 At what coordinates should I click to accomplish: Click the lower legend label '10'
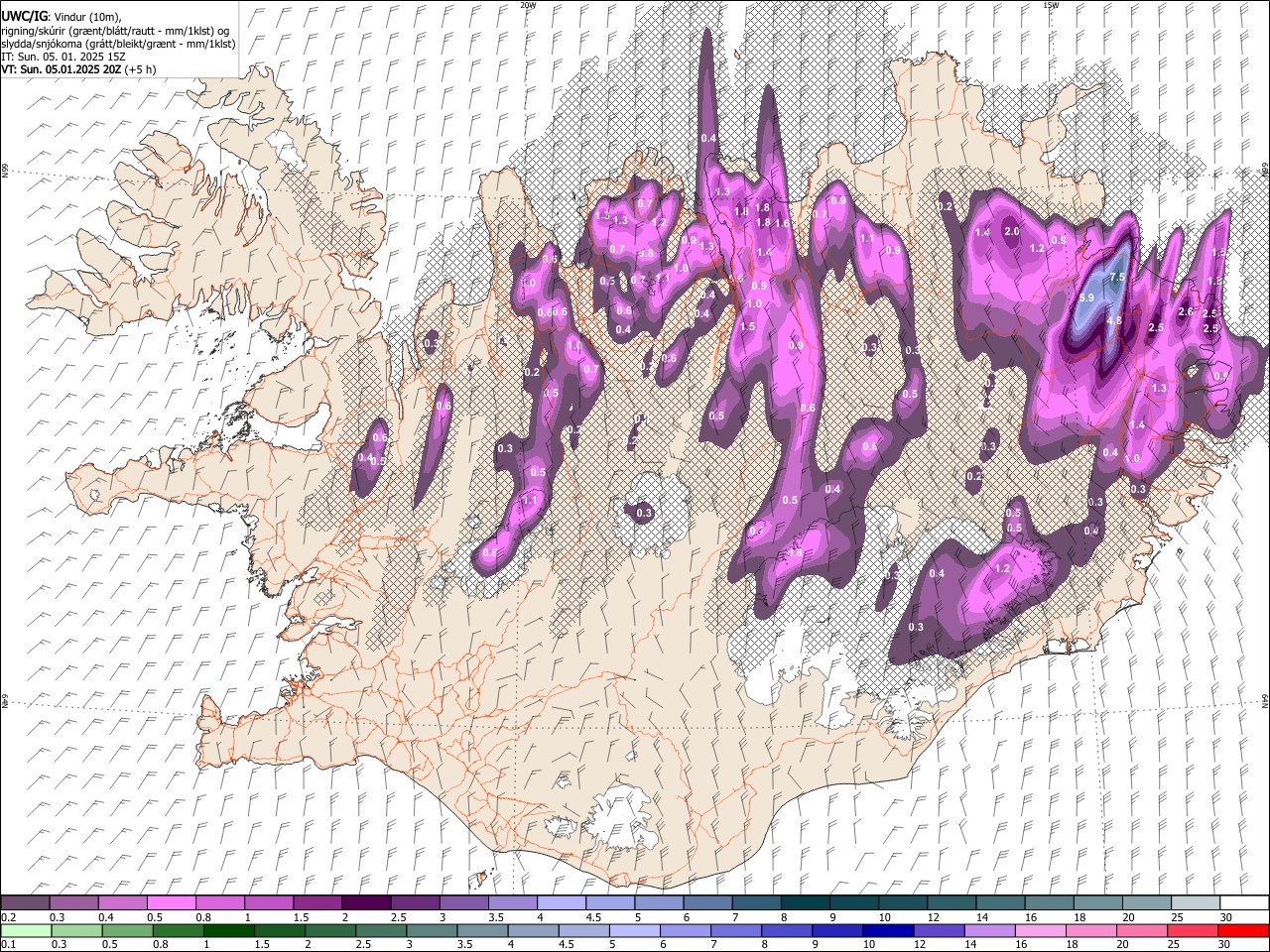[869, 945]
